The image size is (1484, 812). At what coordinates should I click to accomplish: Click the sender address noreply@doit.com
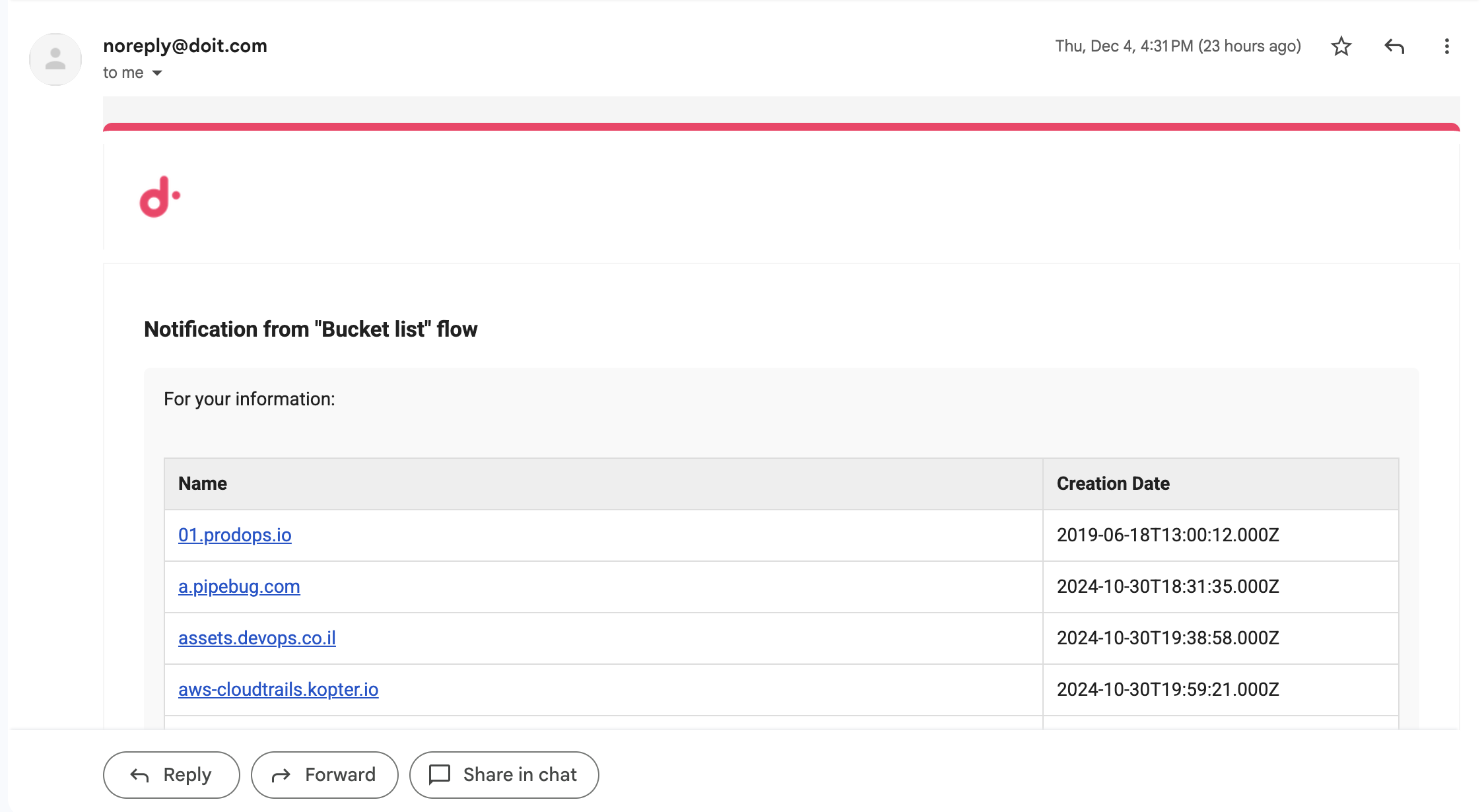pyautogui.click(x=185, y=46)
